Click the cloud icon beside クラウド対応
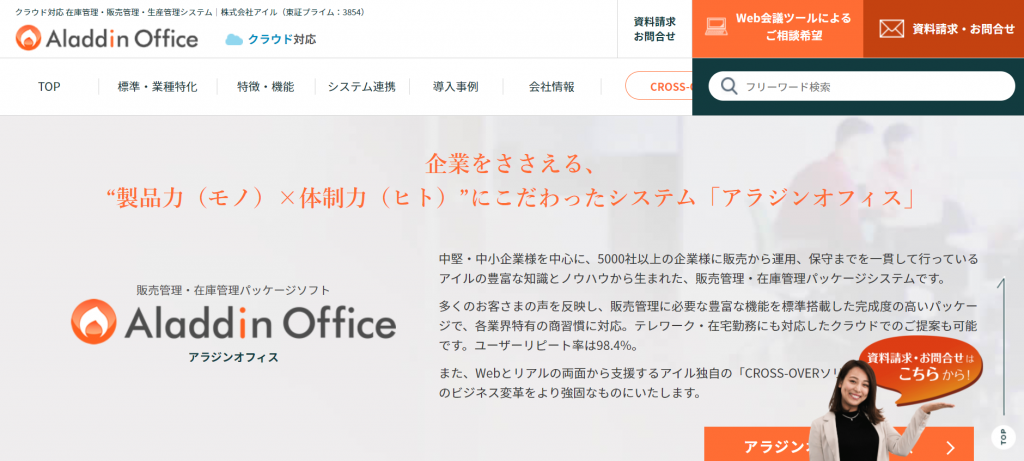 click(x=234, y=39)
